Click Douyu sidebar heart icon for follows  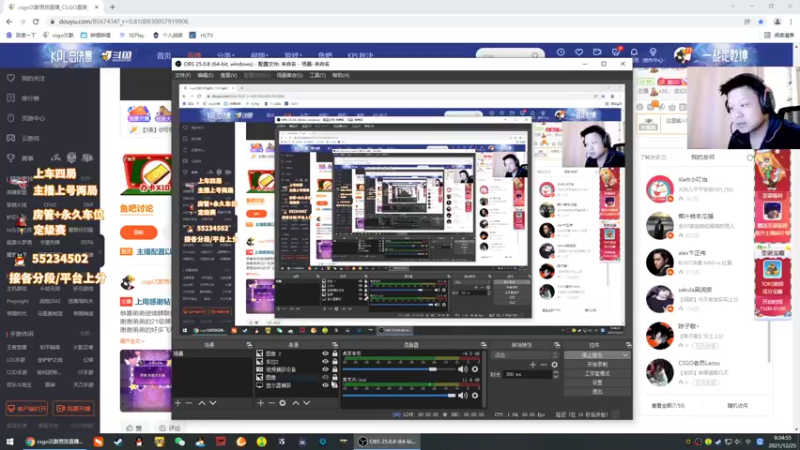tap(11, 78)
